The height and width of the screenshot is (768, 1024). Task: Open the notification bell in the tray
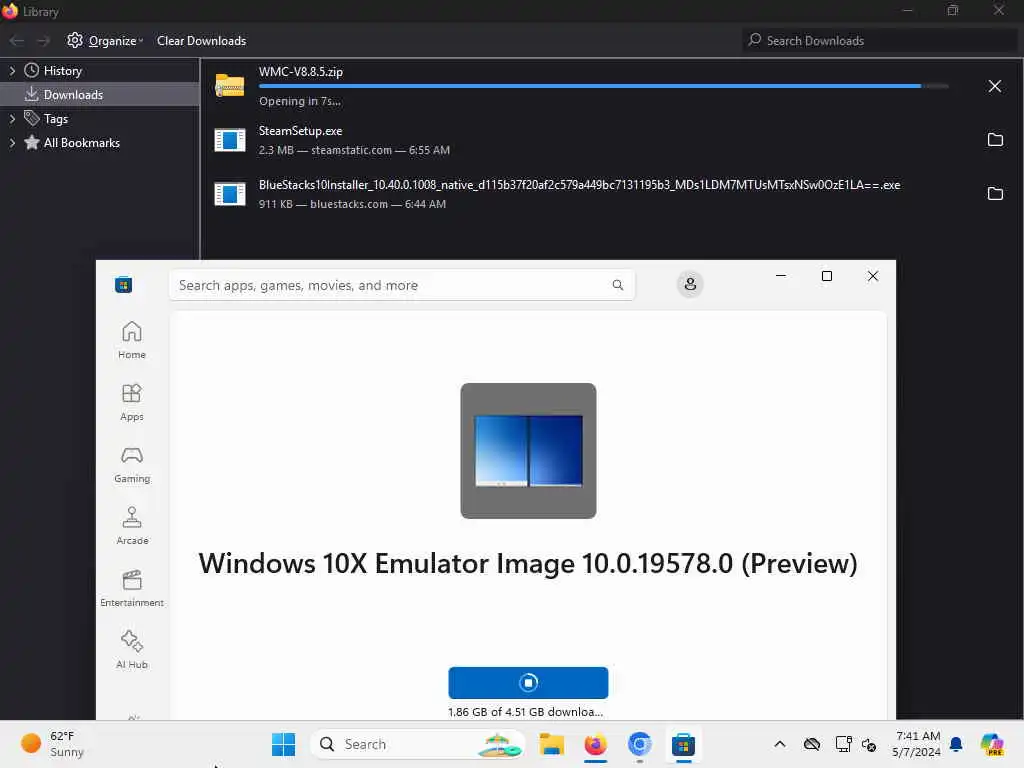tap(956, 744)
